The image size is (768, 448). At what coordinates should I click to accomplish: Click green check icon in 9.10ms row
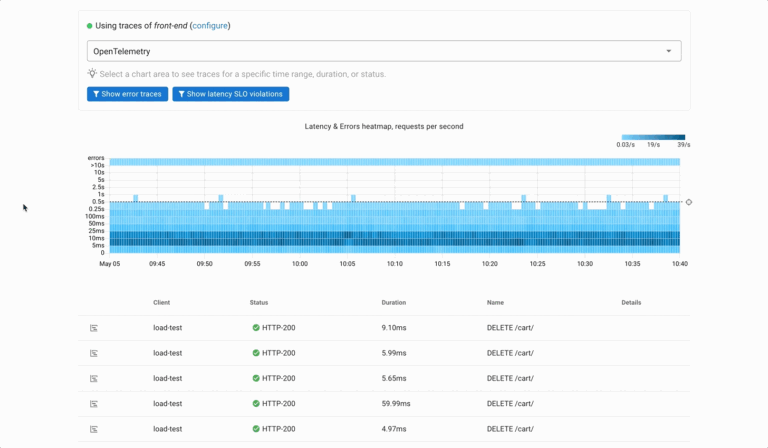click(x=256, y=327)
